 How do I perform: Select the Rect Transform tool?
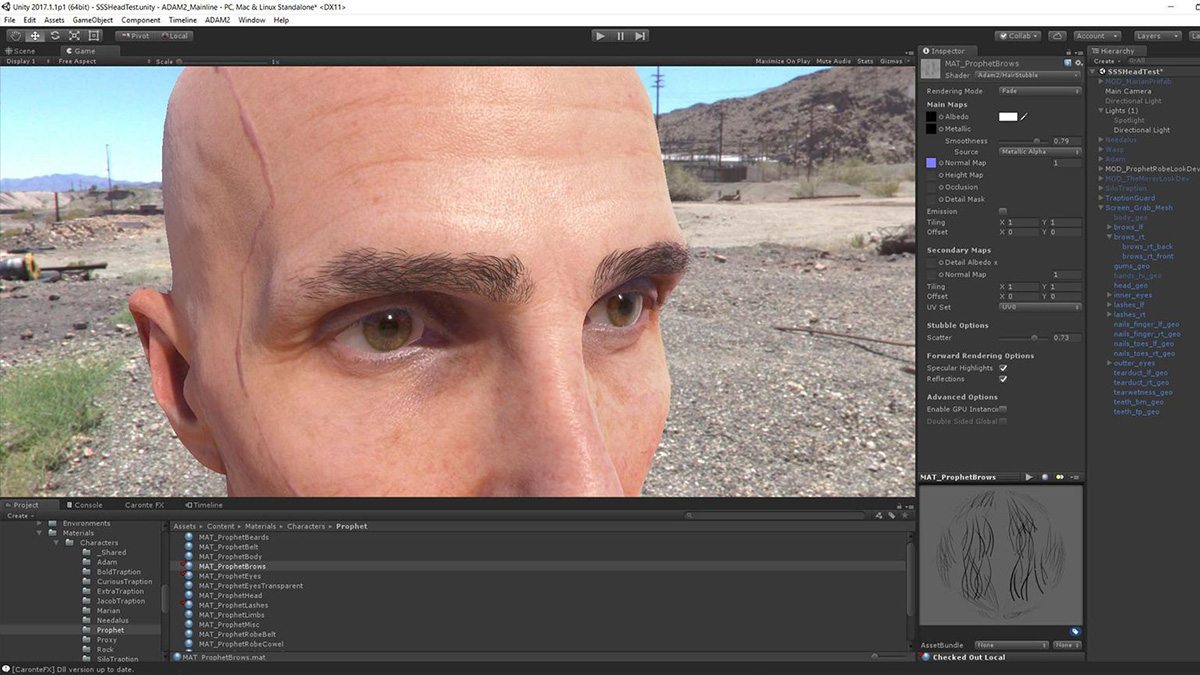point(94,36)
